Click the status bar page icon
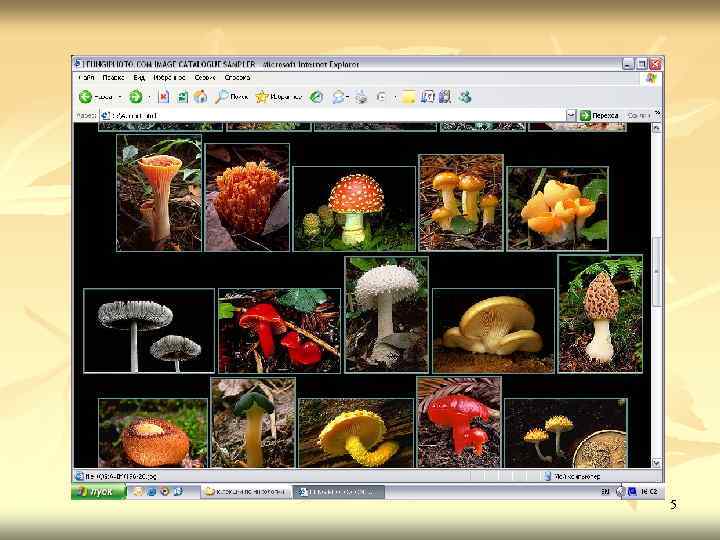 [x=79, y=476]
